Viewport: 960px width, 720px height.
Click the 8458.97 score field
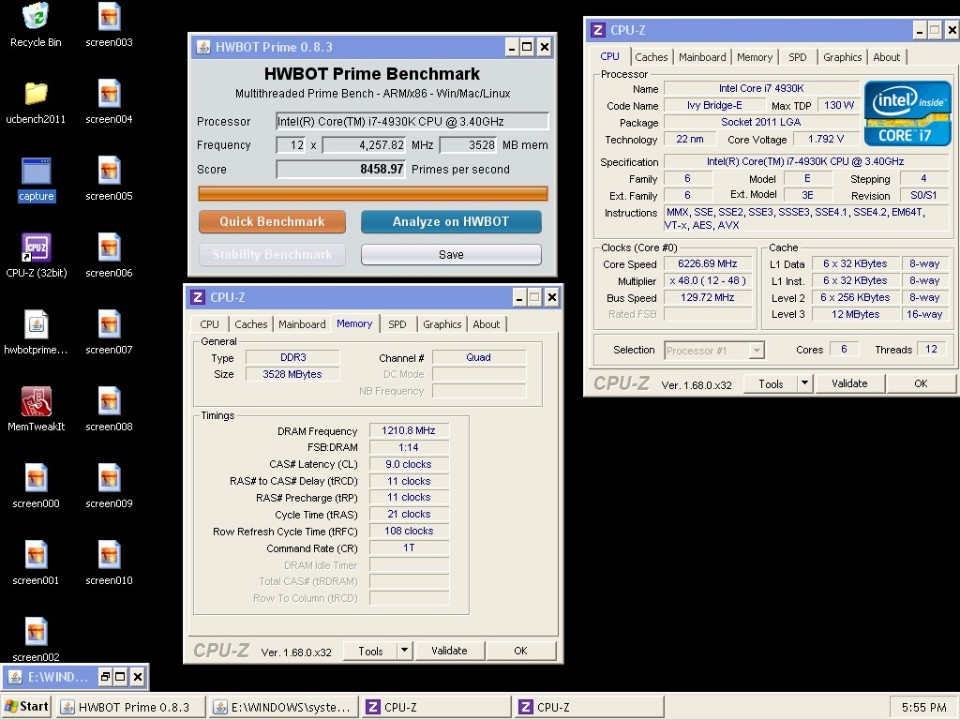pos(341,169)
